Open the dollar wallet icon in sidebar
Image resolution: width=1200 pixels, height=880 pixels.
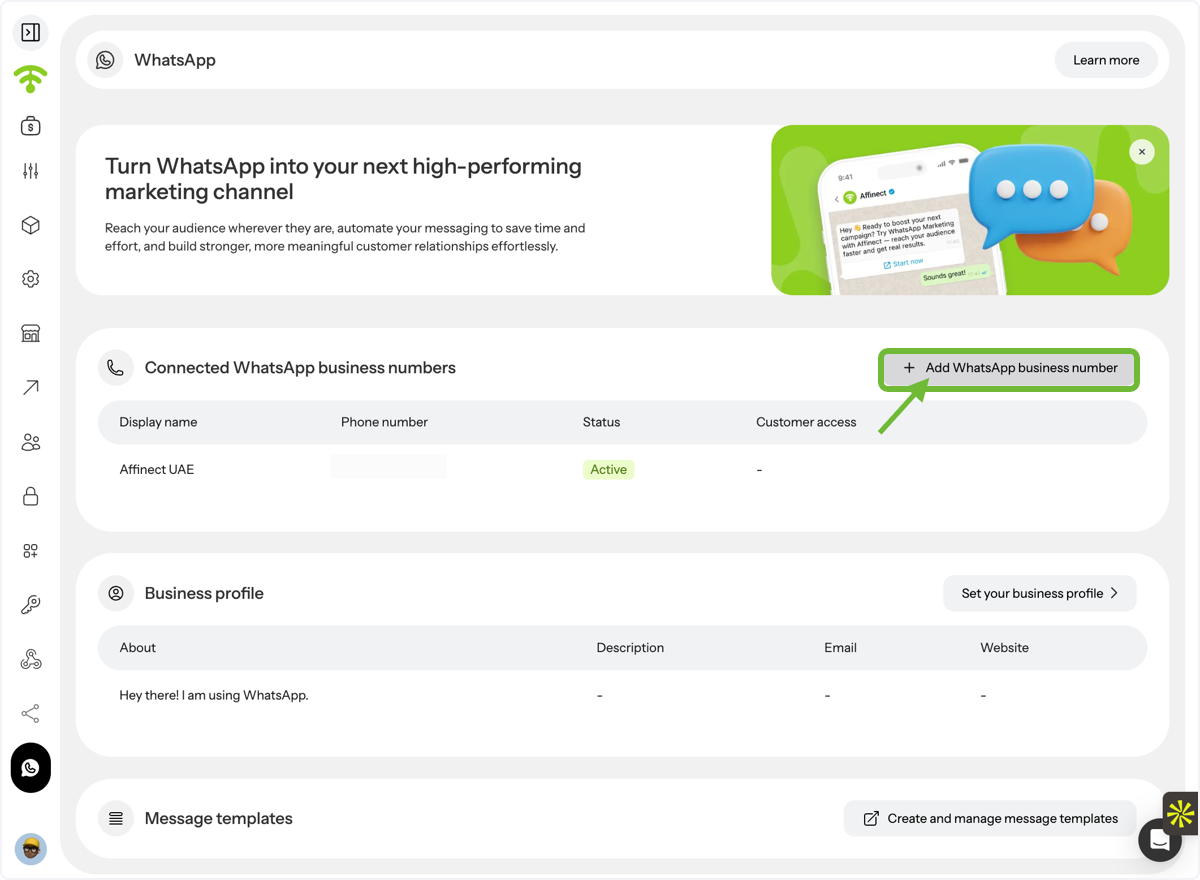pos(31,126)
